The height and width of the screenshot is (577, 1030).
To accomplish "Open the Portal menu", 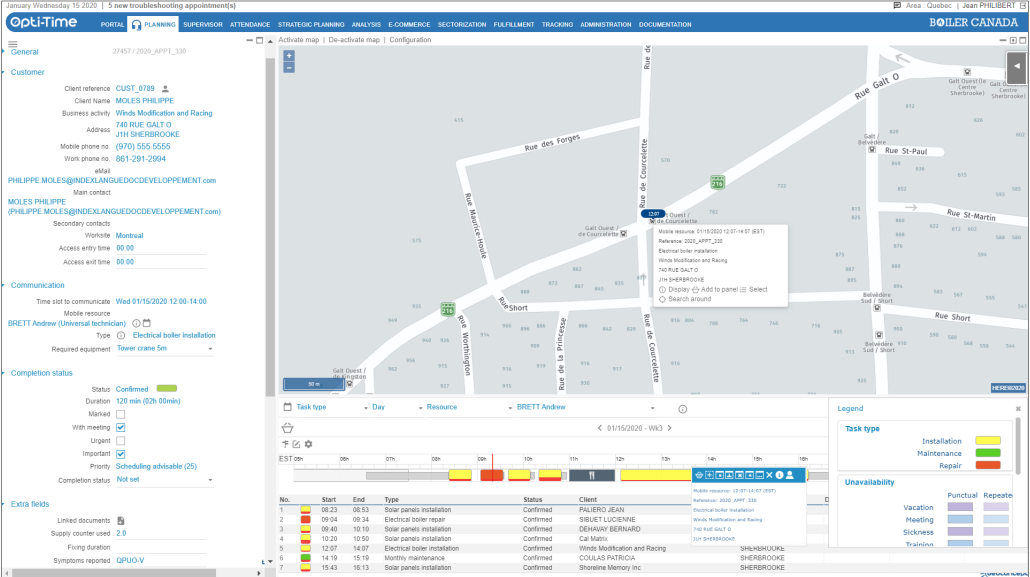I will click(112, 25).
